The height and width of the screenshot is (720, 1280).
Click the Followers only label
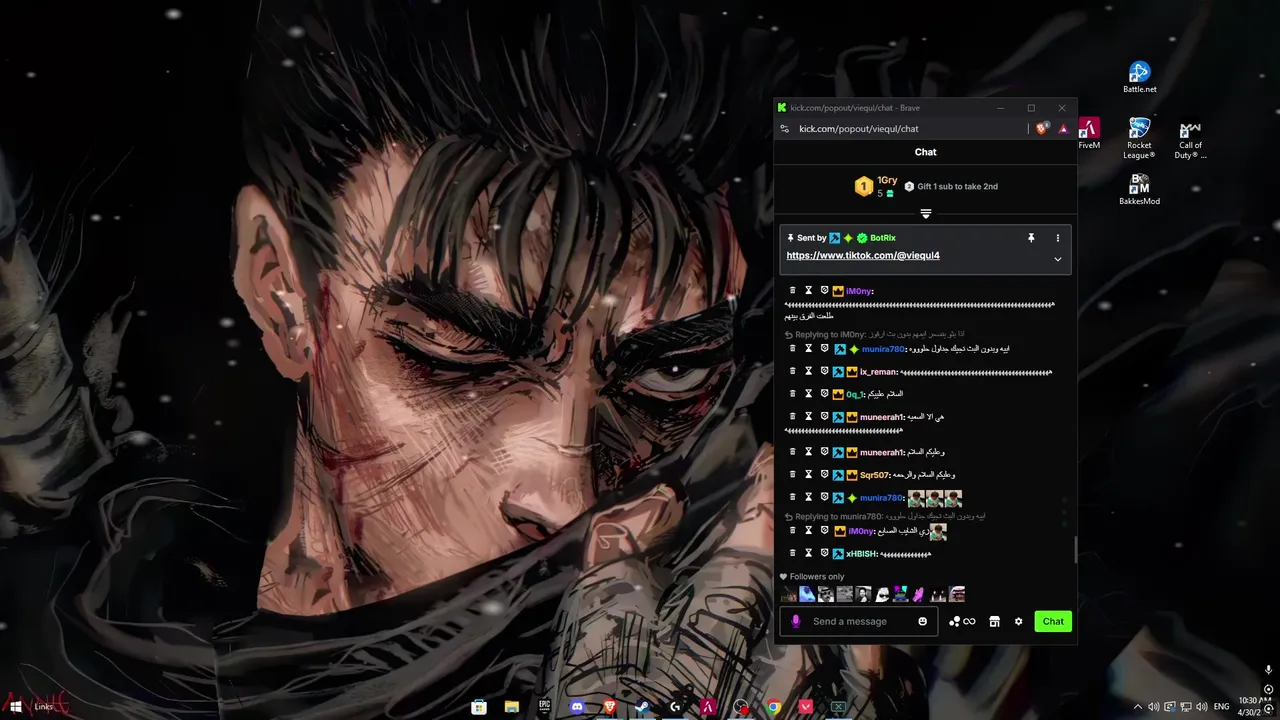click(x=817, y=577)
